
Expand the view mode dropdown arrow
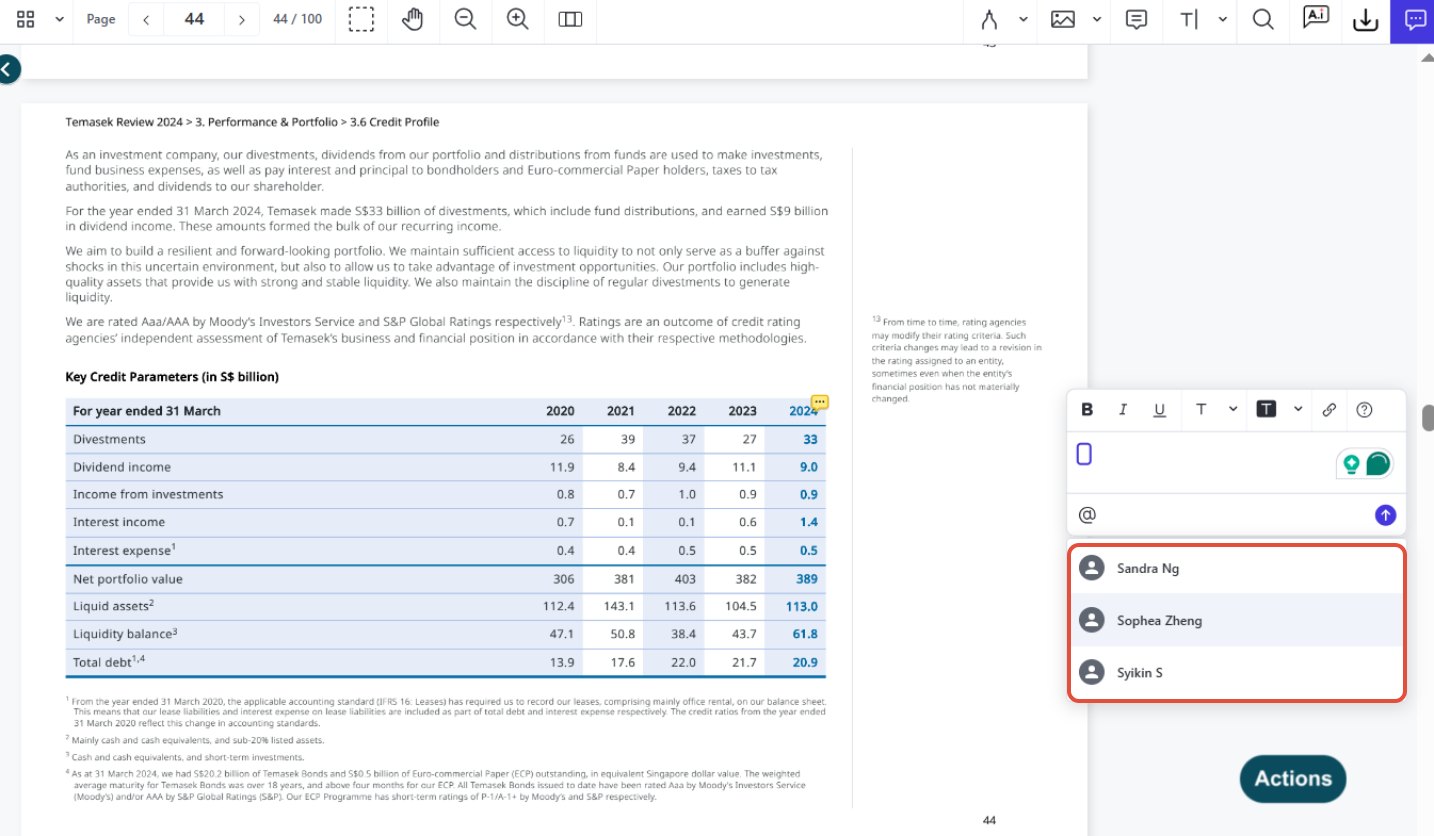(60, 19)
